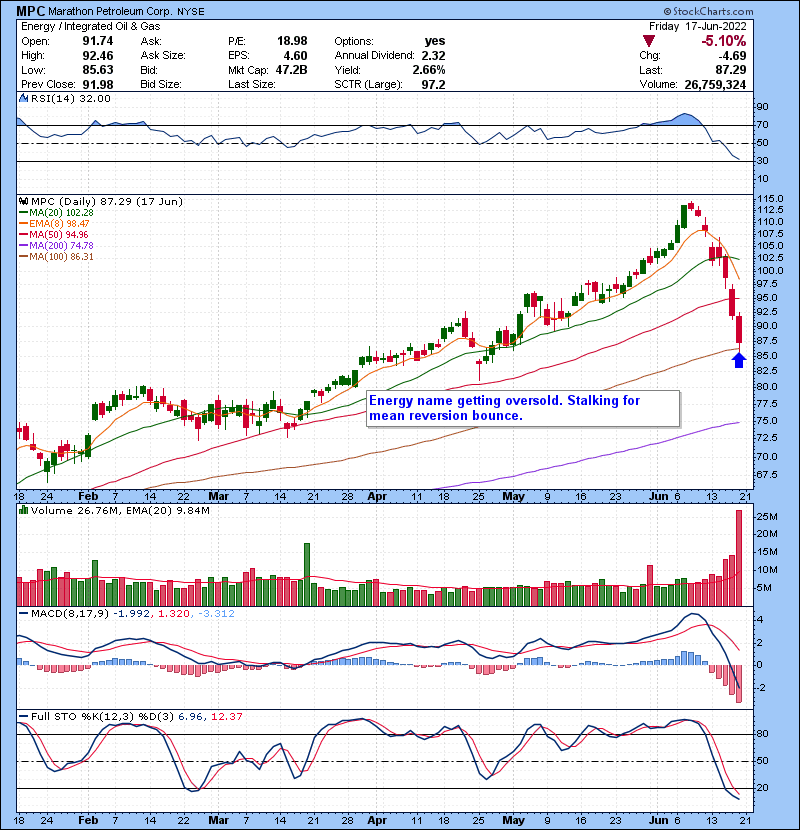This screenshot has width=800, height=830.
Task: Click the MPC (Daily) 87.29 (17 Jun) label
Action: (107, 201)
